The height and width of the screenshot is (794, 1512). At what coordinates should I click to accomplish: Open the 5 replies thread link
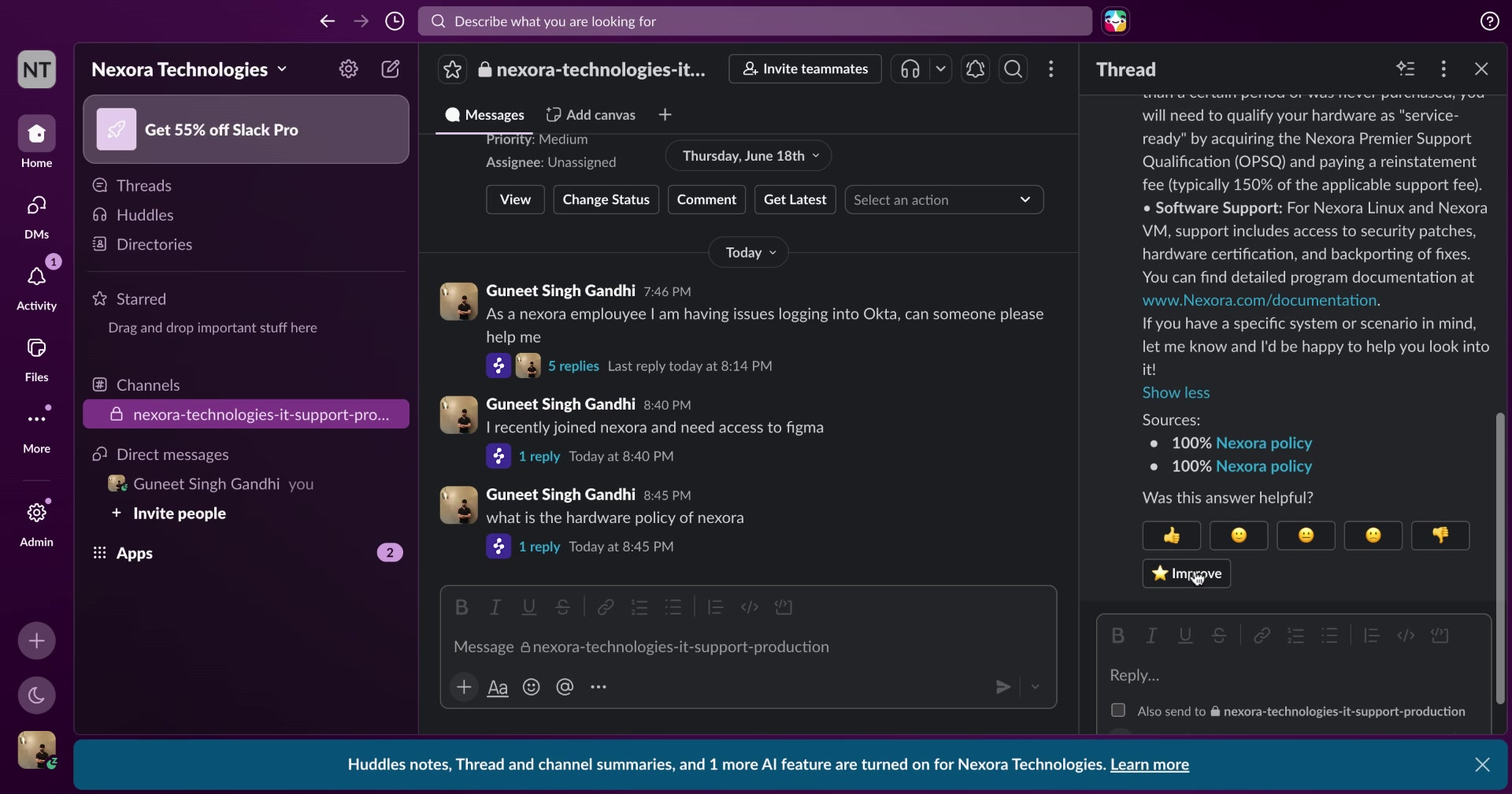(573, 366)
